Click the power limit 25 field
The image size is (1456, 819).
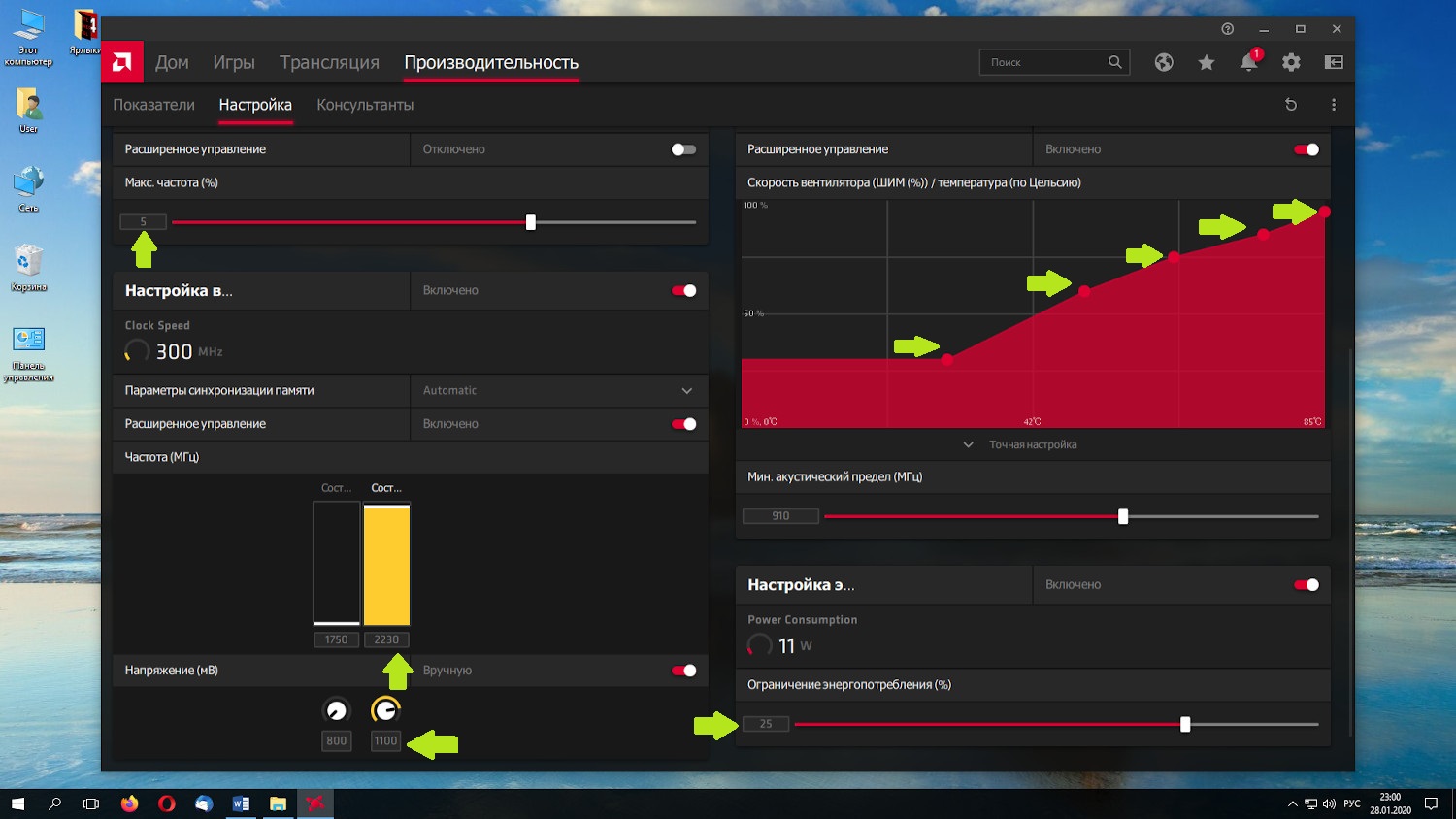pos(766,724)
